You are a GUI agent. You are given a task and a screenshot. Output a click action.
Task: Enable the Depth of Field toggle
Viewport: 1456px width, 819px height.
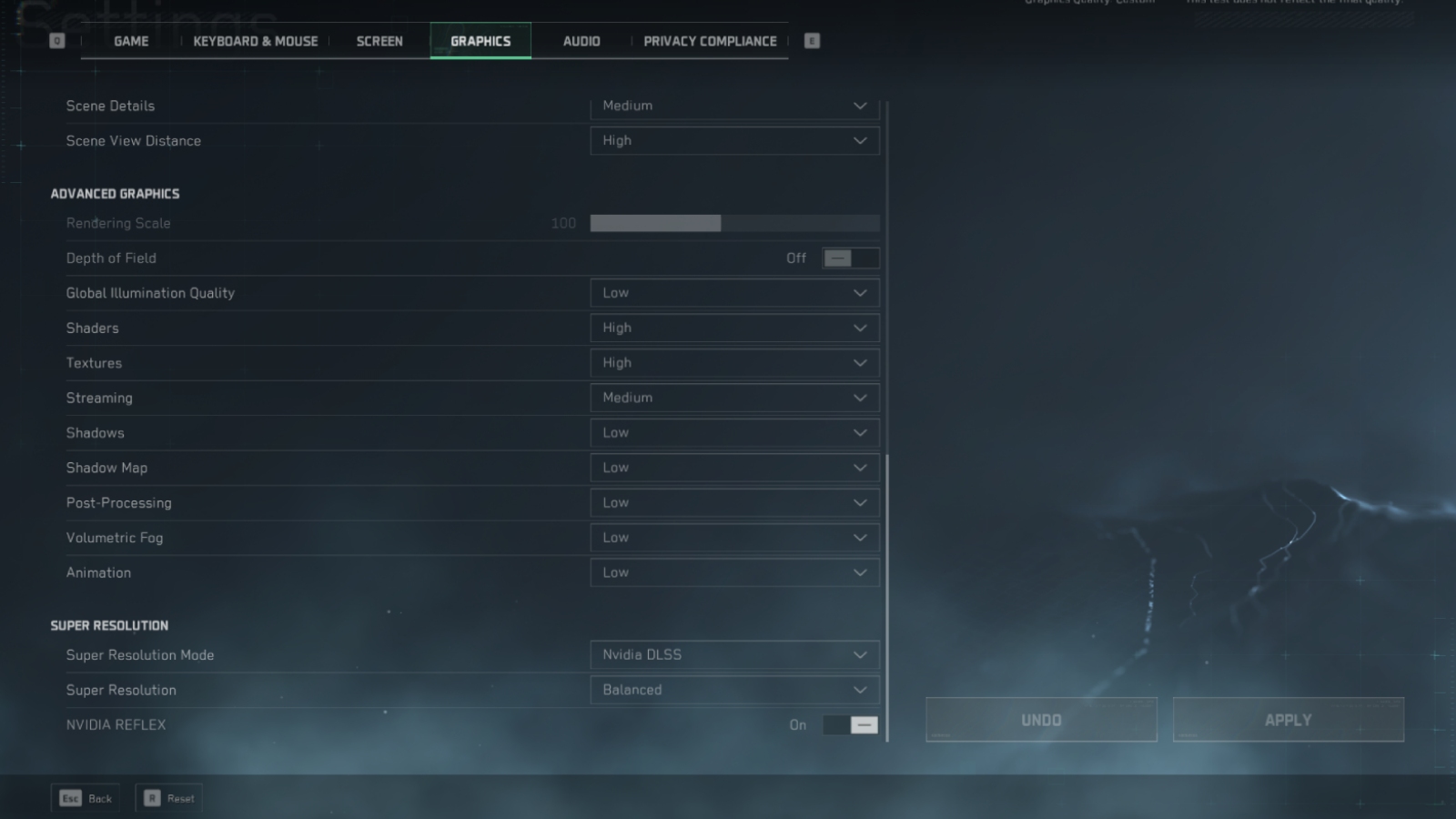850,258
